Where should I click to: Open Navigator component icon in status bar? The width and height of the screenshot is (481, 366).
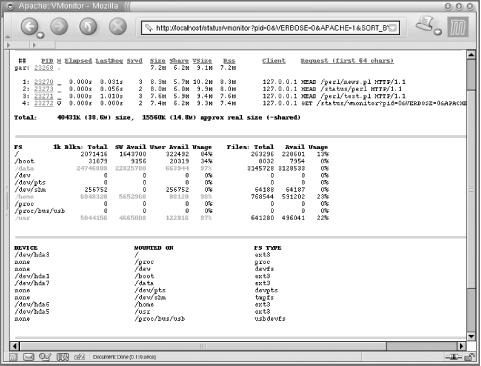click(13, 357)
